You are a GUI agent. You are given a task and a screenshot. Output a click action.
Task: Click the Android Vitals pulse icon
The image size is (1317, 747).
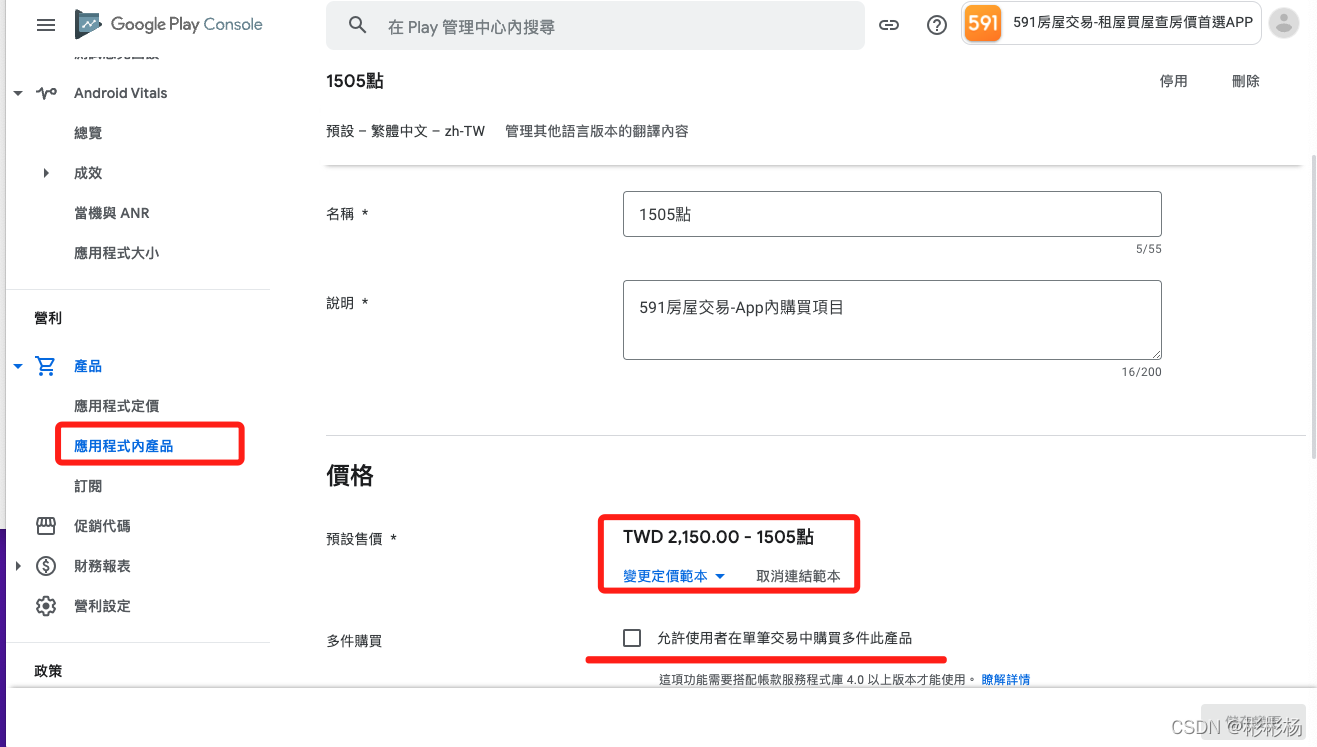pyautogui.click(x=46, y=93)
